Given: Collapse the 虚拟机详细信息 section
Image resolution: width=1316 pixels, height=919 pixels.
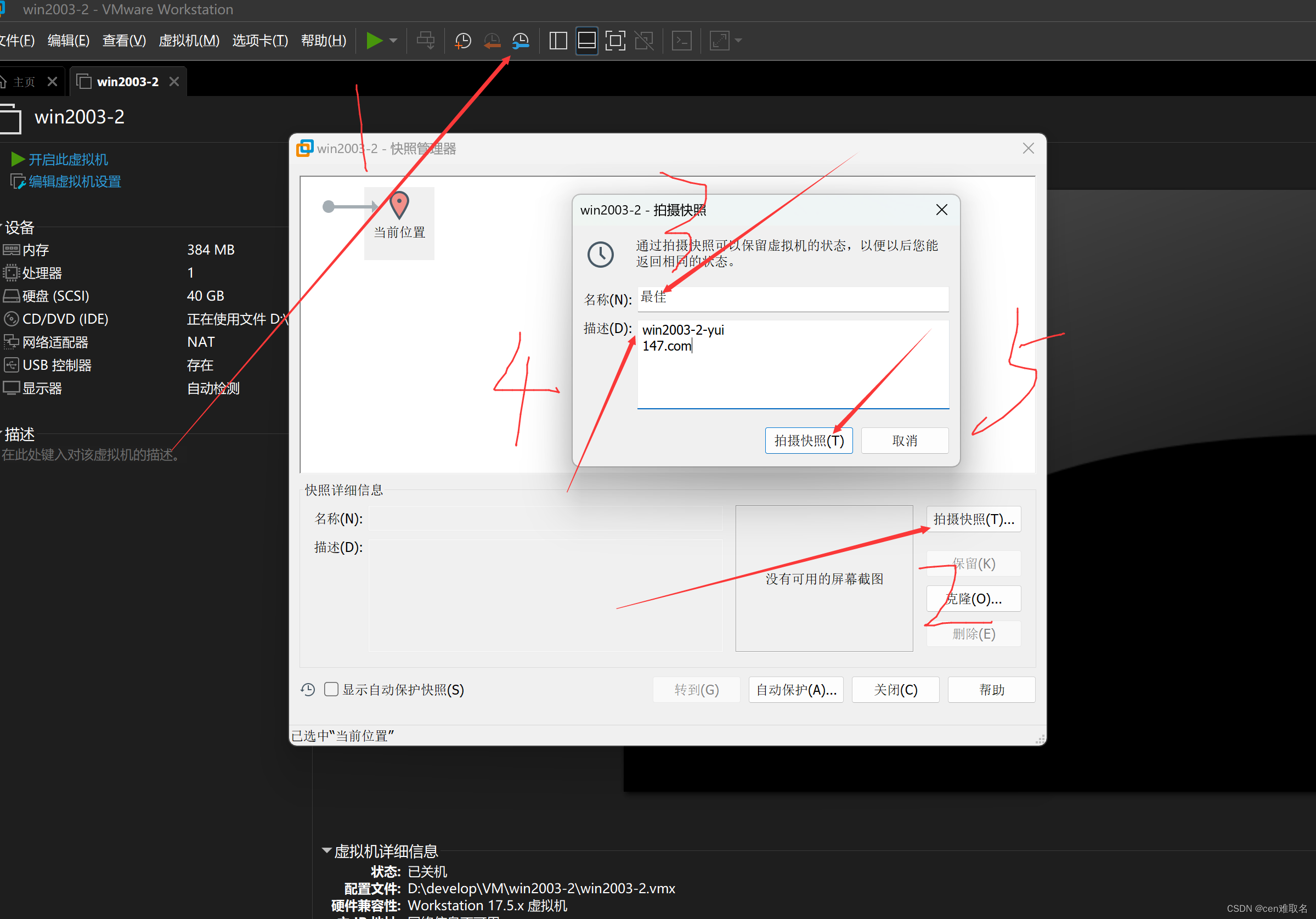Looking at the screenshot, I should [327, 851].
